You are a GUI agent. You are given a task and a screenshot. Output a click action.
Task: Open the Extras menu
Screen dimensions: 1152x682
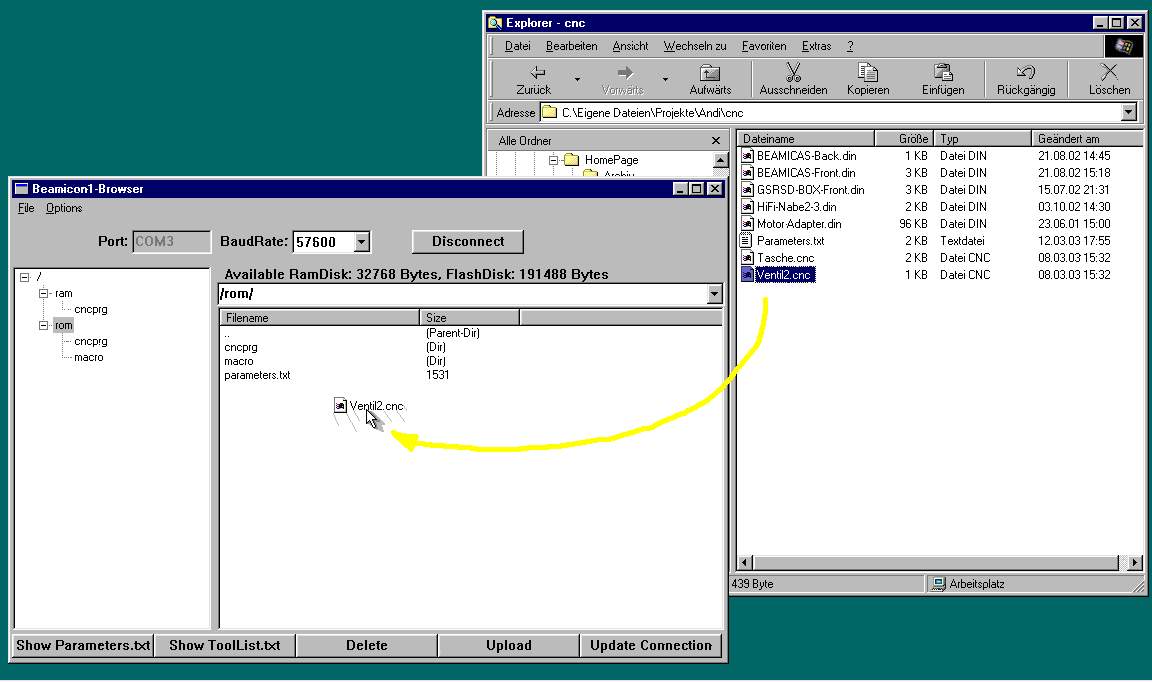[816, 46]
